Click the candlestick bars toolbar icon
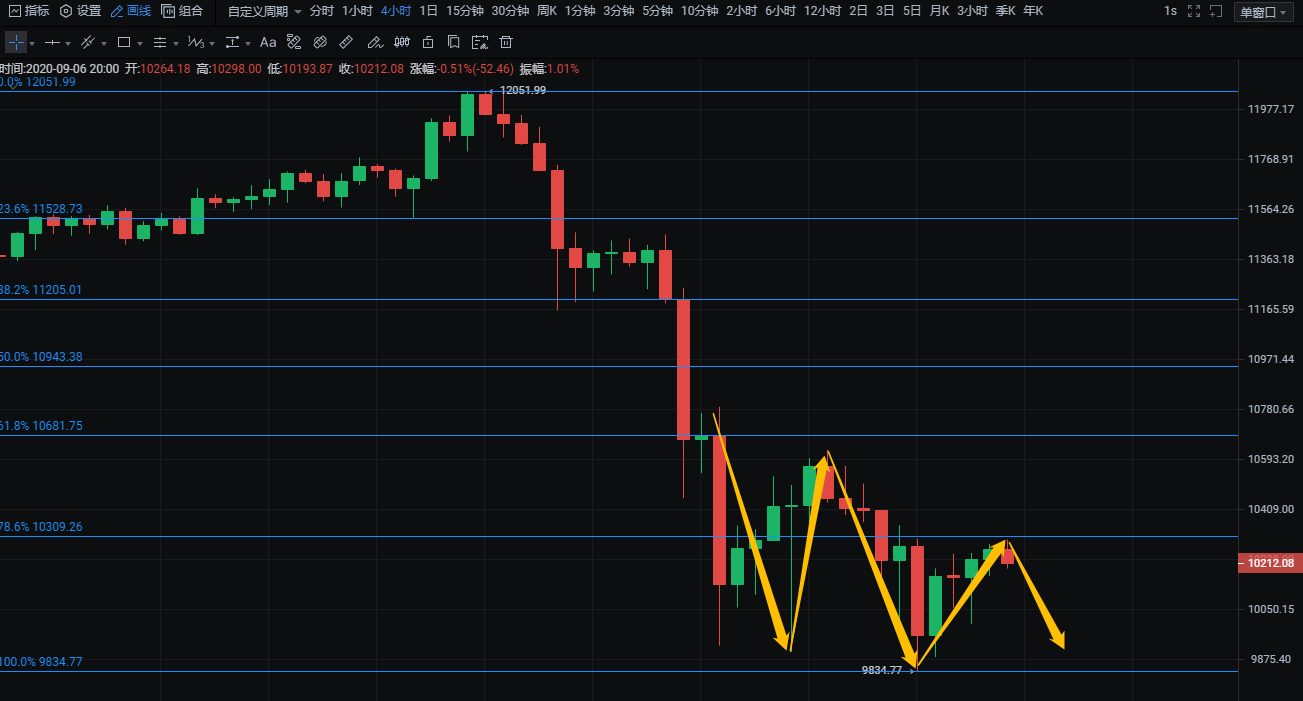This screenshot has height=701, width=1303. (x=401, y=43)
